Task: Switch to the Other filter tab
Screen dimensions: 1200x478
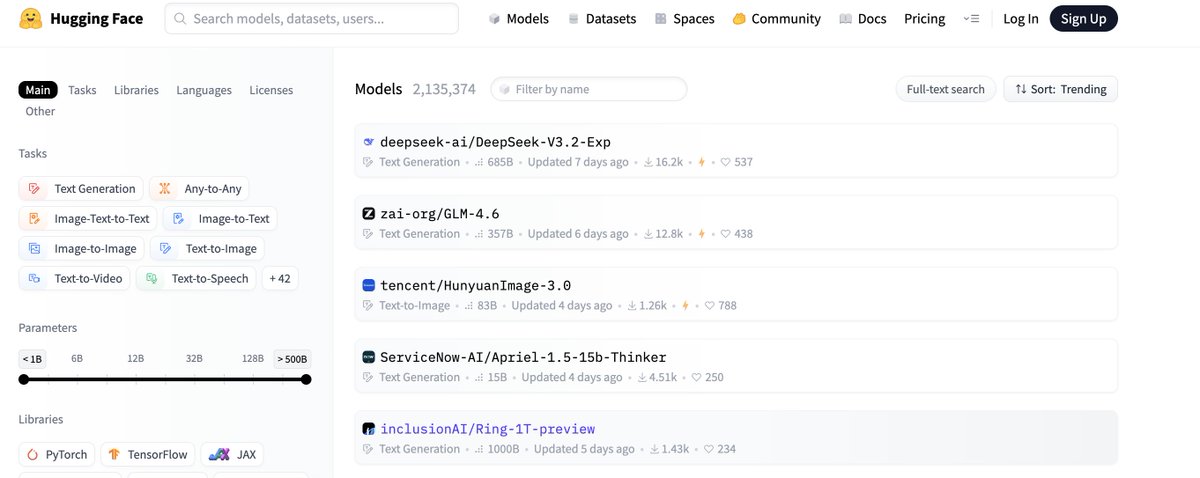Action: coord(40,111)
